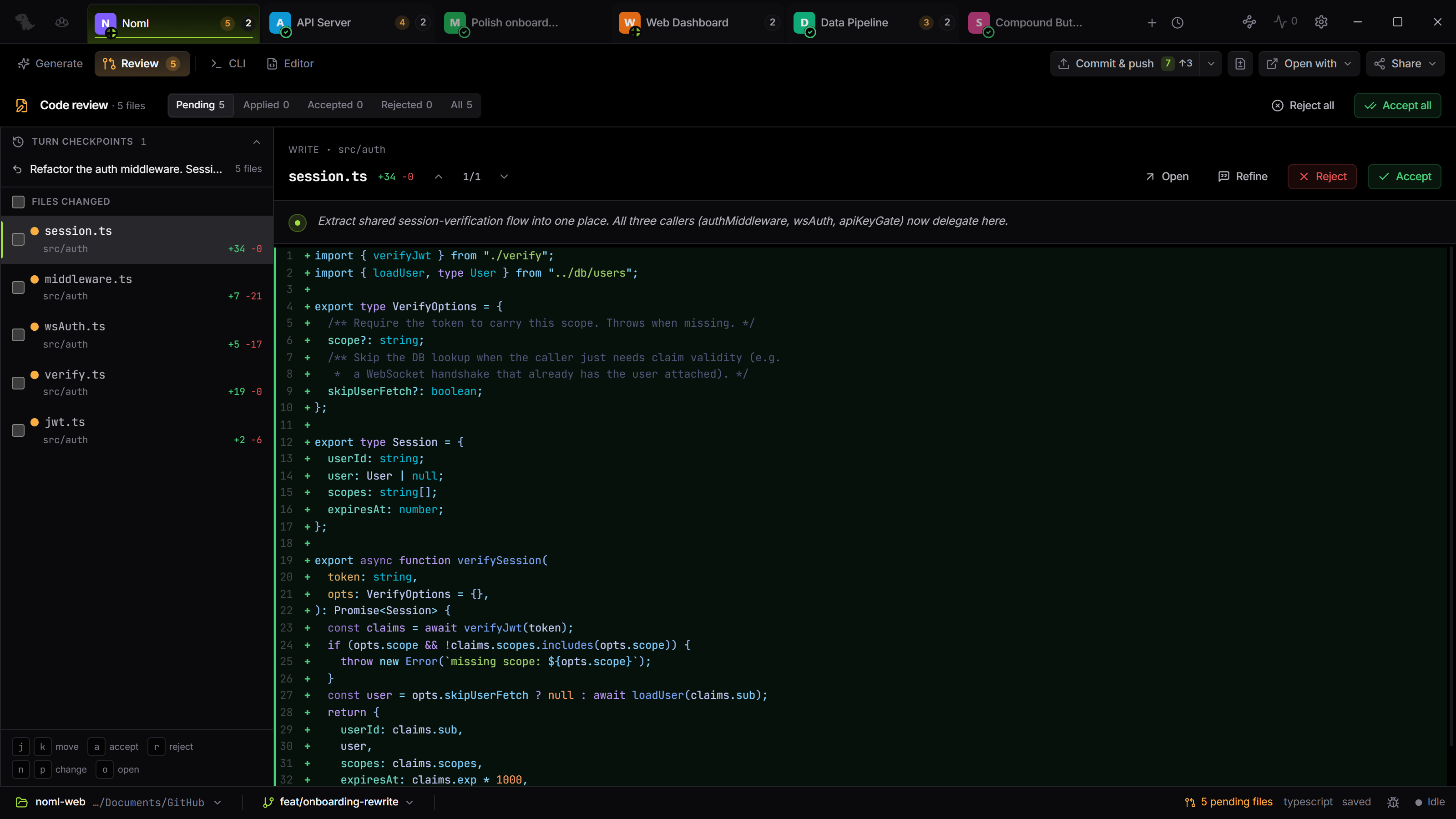Show the Applied 0 filter
This screenshot has height=819, width=1456.
coord(266,105)
